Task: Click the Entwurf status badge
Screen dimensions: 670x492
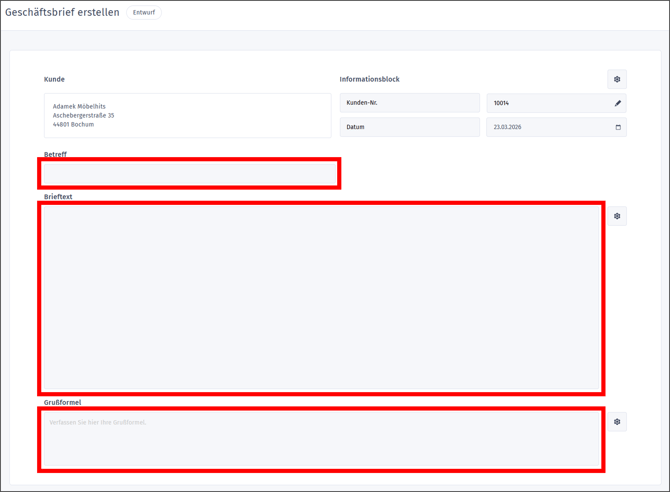Action: pos(144,13)
